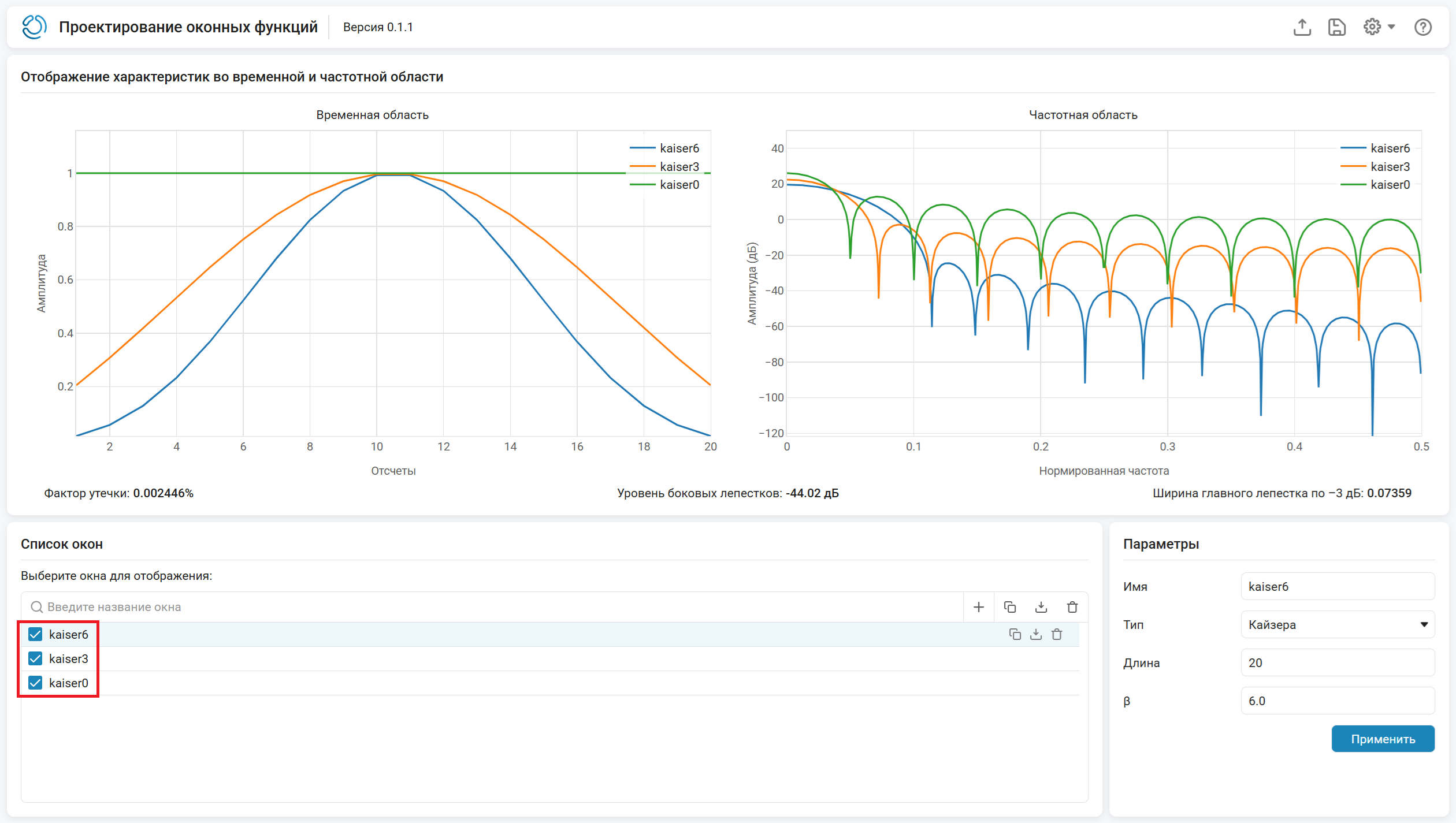Click the Проектирование оконных функций title
The width and height of the screenshot is (1456, 823).
point(188,27)
